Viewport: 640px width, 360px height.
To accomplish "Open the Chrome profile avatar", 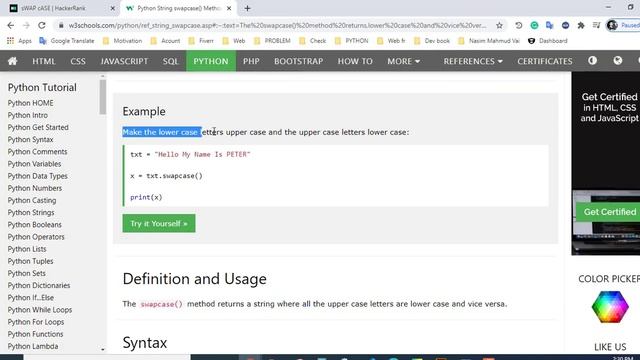I will (612, 25).
